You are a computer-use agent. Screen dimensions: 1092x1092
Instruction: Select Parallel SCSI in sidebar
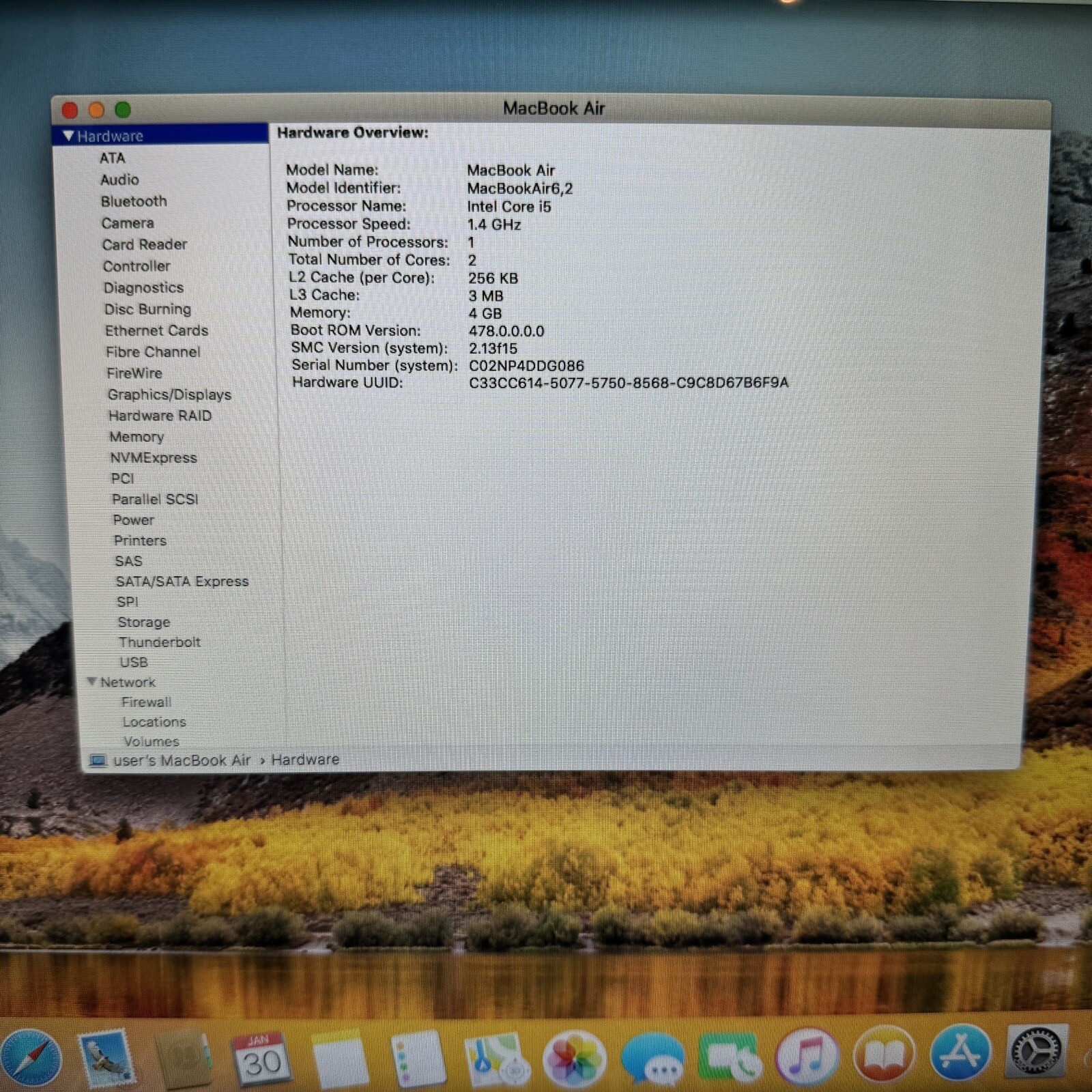[155, 499]
